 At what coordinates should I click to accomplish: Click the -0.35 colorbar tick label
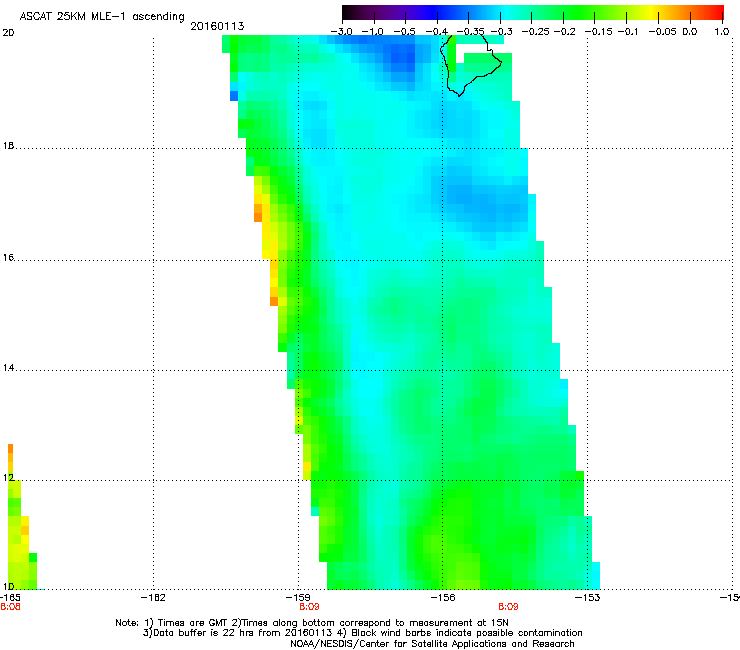pyautogui.click(x=471, y=32)
